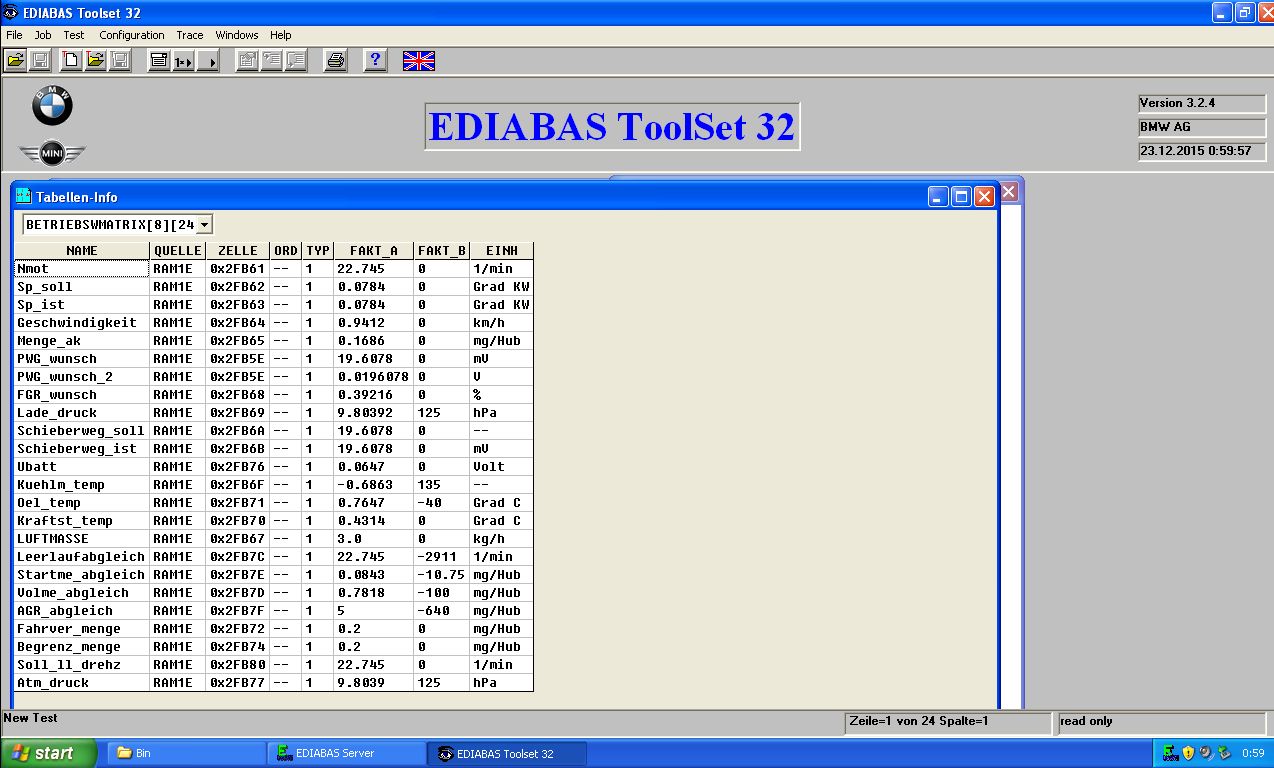Open the Test menu
This screenshot has height=768, width=1274.
[74, 35]
